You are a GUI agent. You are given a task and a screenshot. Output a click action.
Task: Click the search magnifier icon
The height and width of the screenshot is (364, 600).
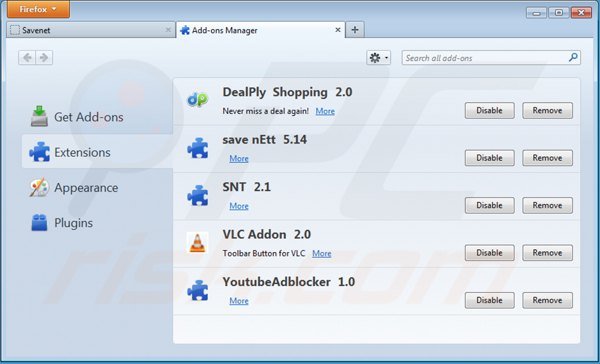pyautogui.click(x=573, y=57)
